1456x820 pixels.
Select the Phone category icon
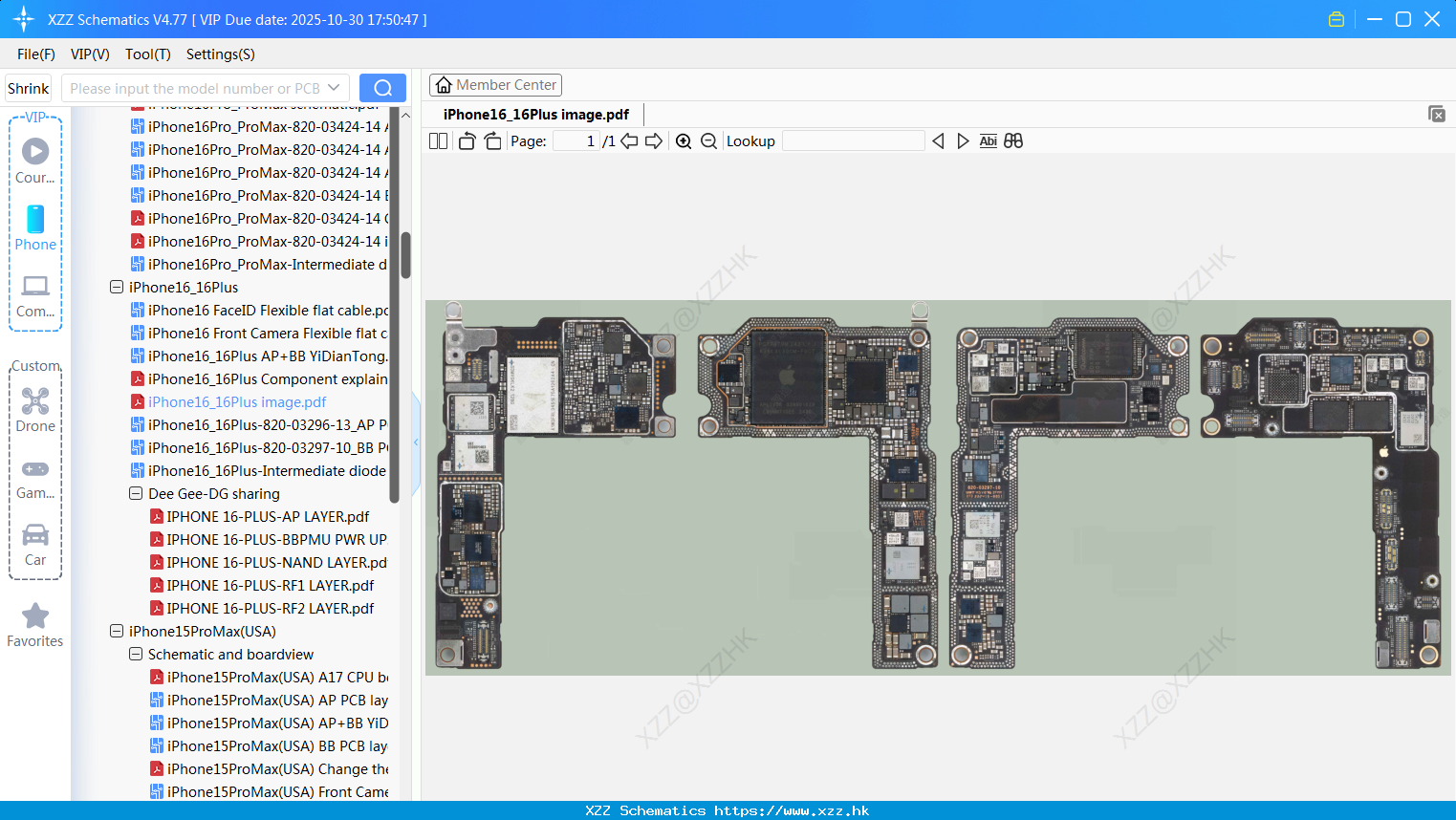35,227
